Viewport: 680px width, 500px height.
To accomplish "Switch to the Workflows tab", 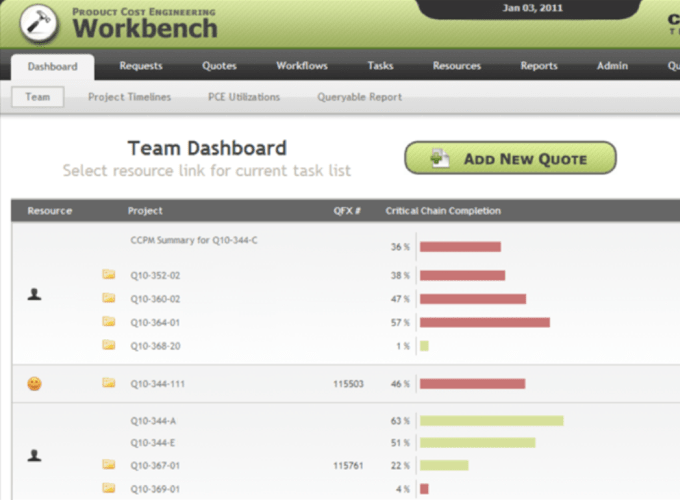I will (x=302, y=66).
